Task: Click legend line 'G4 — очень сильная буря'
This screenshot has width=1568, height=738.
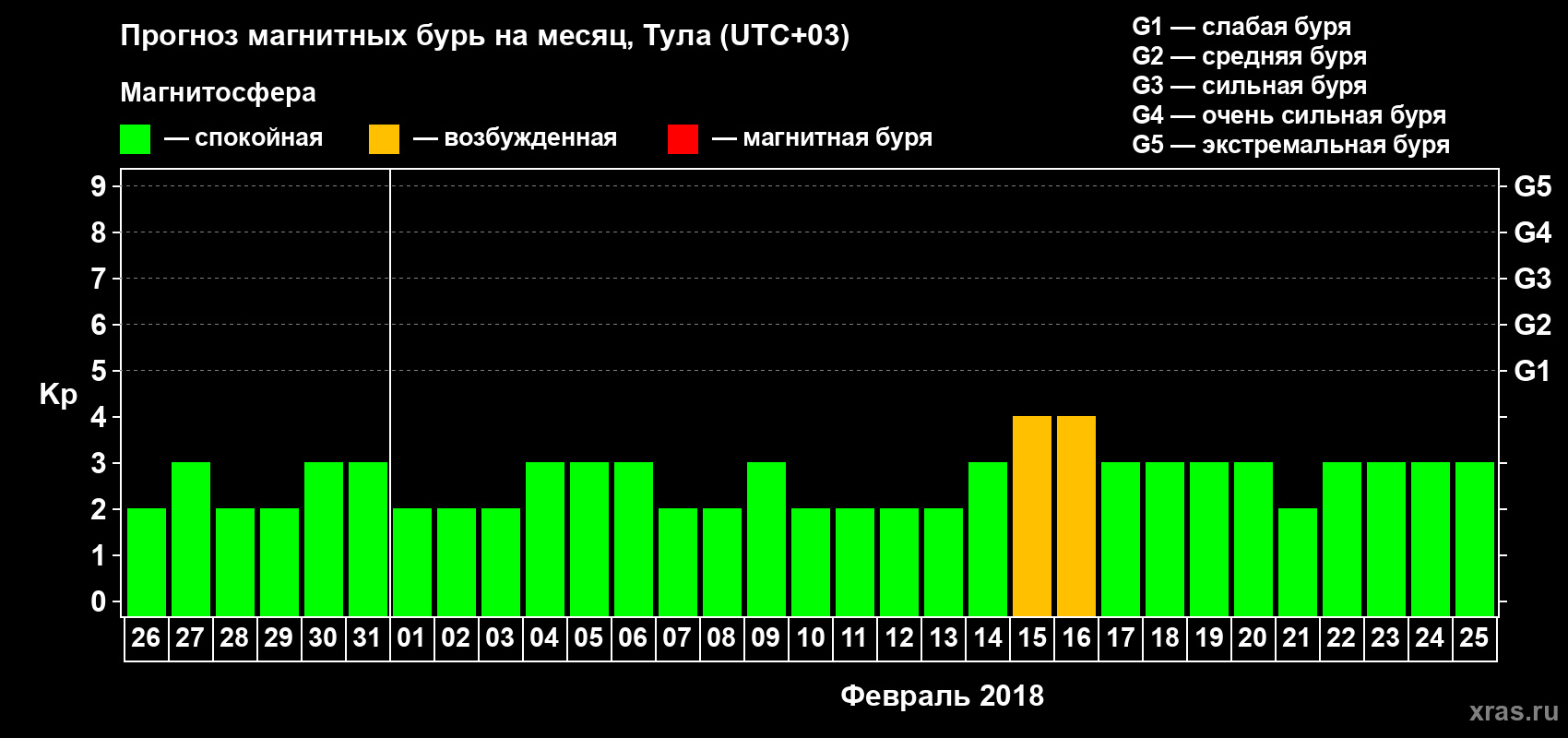Action: tap(1289, 115)
